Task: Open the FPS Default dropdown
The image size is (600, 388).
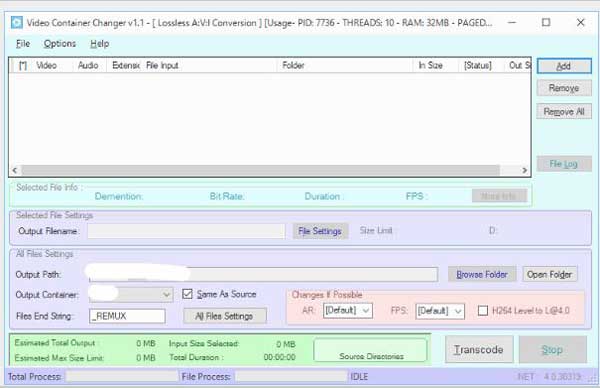Action: pos(440,311)
